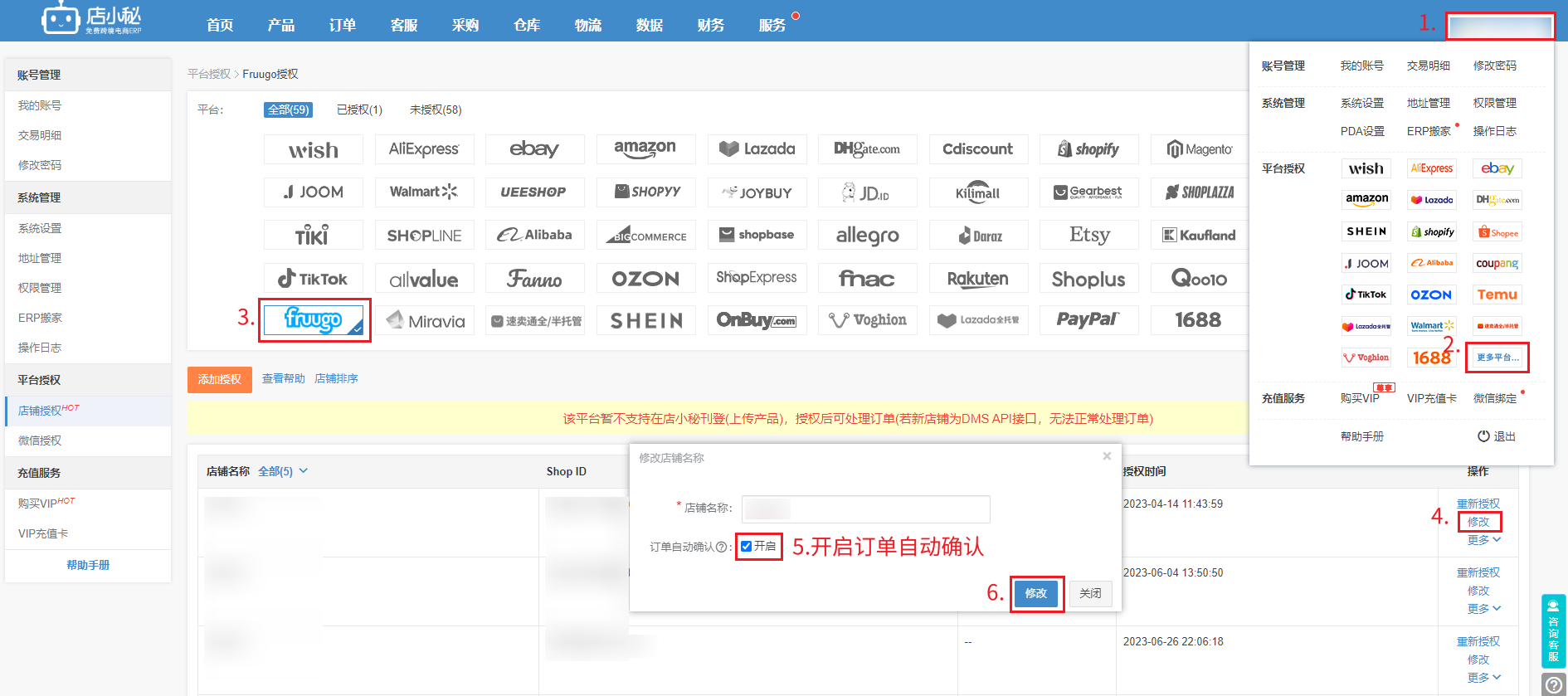The image size is (1568, 696).
Task: Choose the eBay platform tile in main grid
Action: click(x=534, y=149)
